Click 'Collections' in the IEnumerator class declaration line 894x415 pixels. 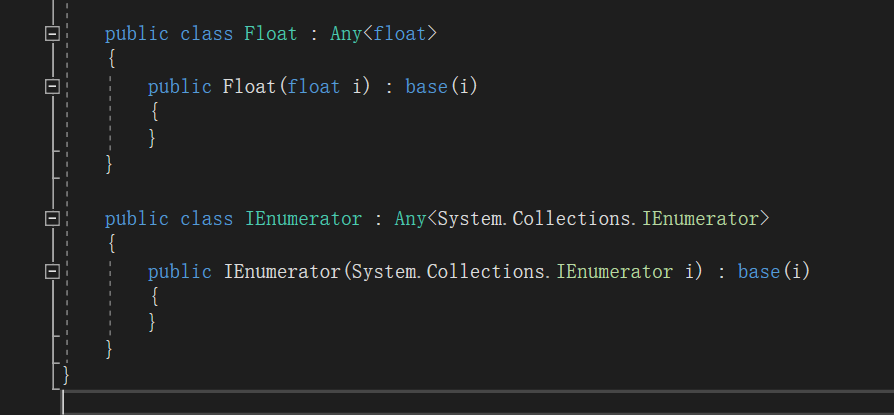click(571, 219)
